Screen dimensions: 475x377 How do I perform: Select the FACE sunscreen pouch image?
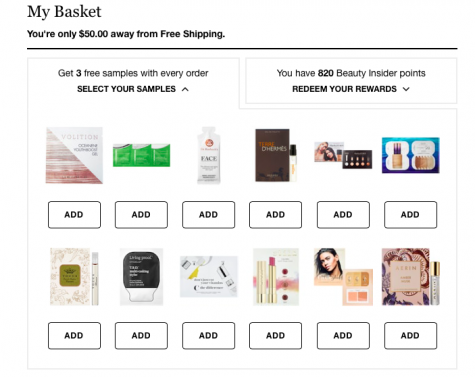point(209,155)
